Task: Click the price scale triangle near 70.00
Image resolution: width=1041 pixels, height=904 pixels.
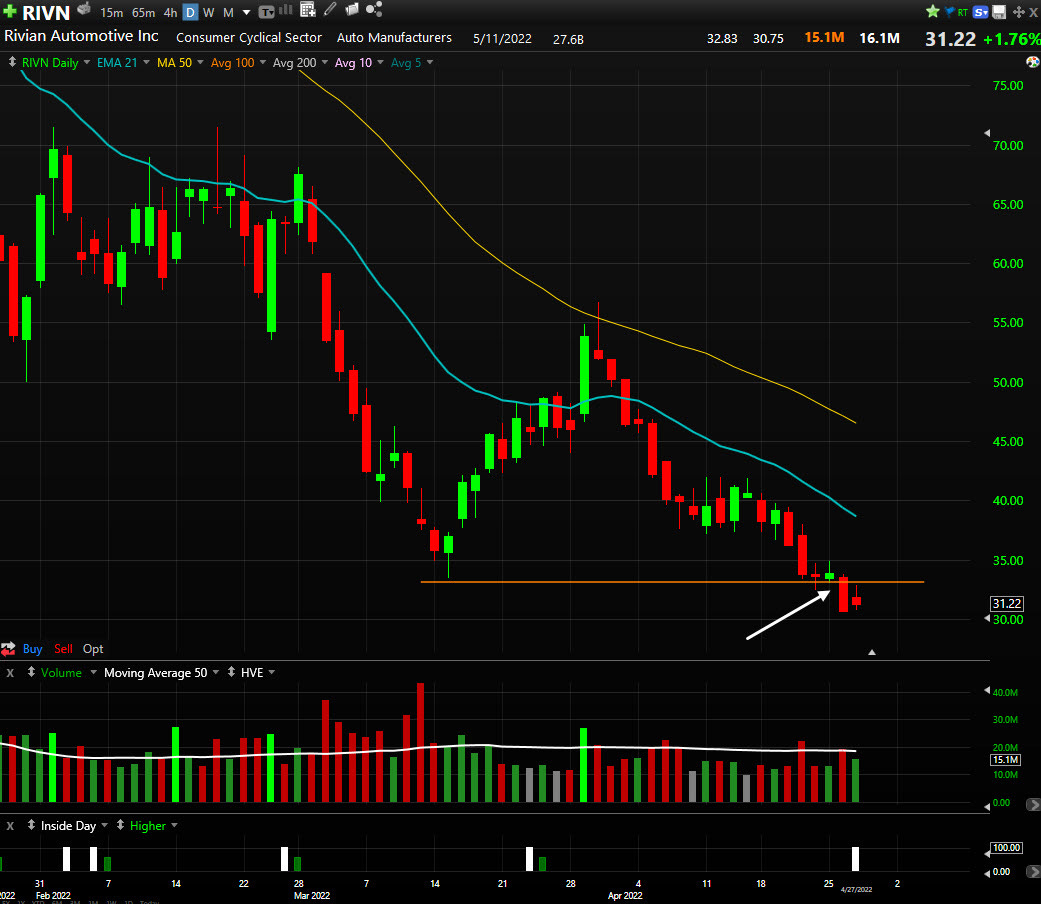Action: [987, 133]
